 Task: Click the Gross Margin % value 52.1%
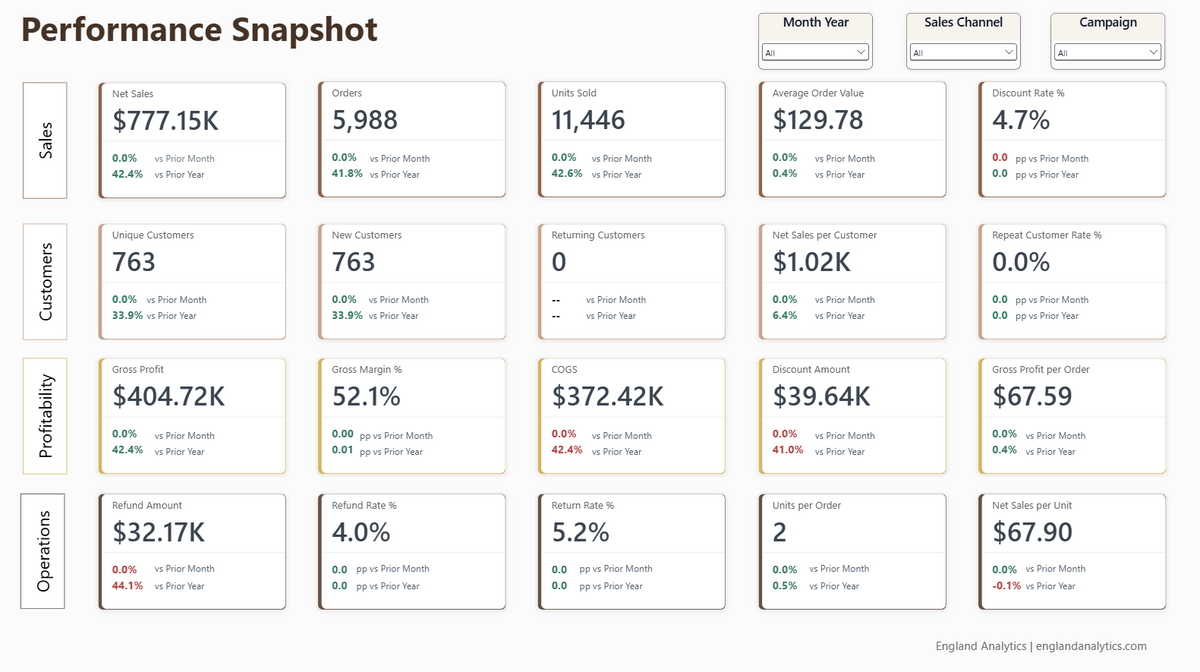pos(366,396)
